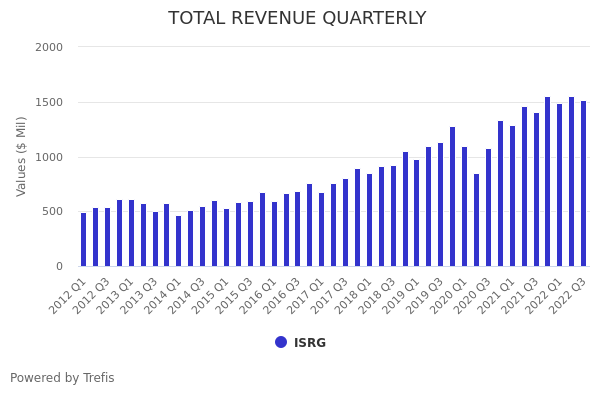Viewport: 600px width, 400px height.
Task: Select the 2015 Q3 revenue bar
Action: 250,234
